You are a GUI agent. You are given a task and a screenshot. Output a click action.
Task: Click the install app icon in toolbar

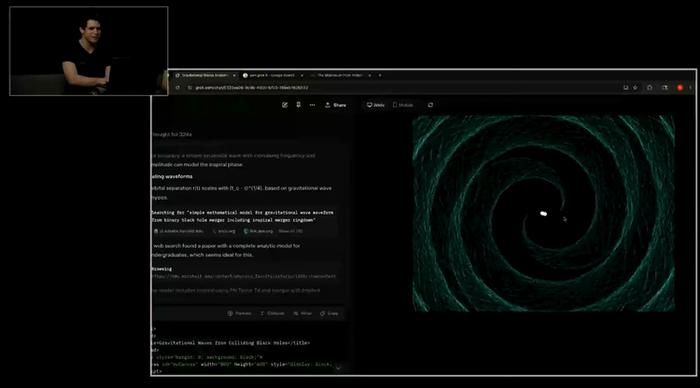(x=626, y=88)
